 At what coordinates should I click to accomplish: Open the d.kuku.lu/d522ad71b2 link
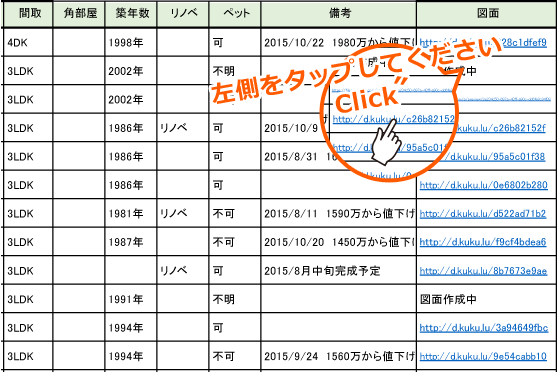[x=483, y=214]
